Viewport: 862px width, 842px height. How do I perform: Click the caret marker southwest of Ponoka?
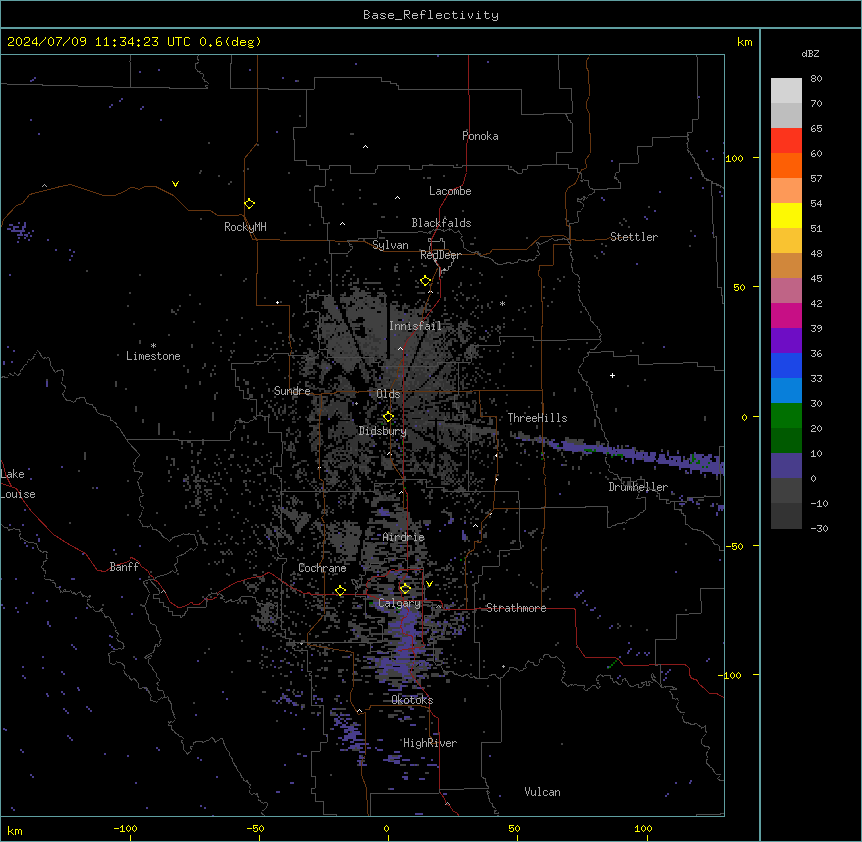click(x=366, y=147)
